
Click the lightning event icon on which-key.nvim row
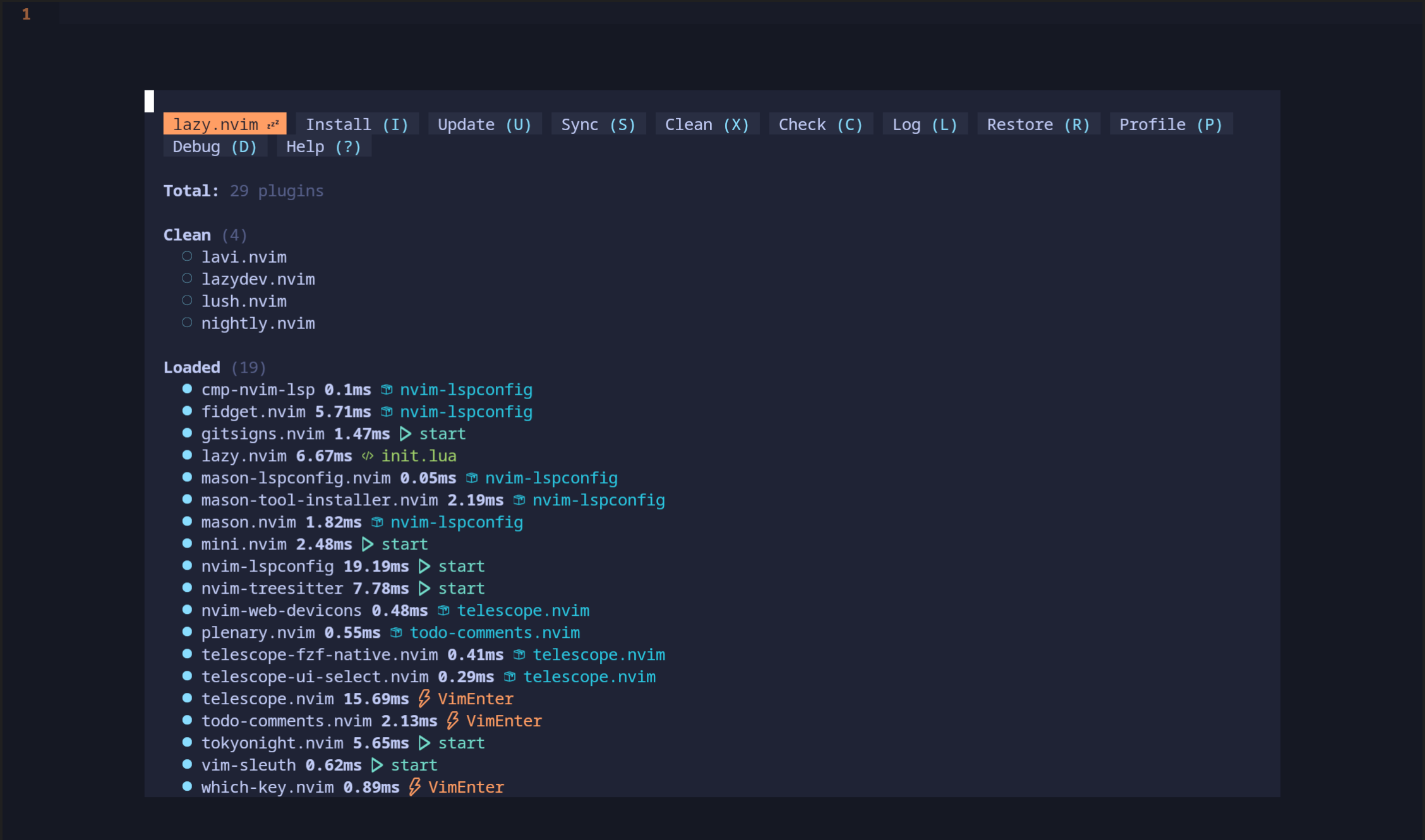coord(415,787)
